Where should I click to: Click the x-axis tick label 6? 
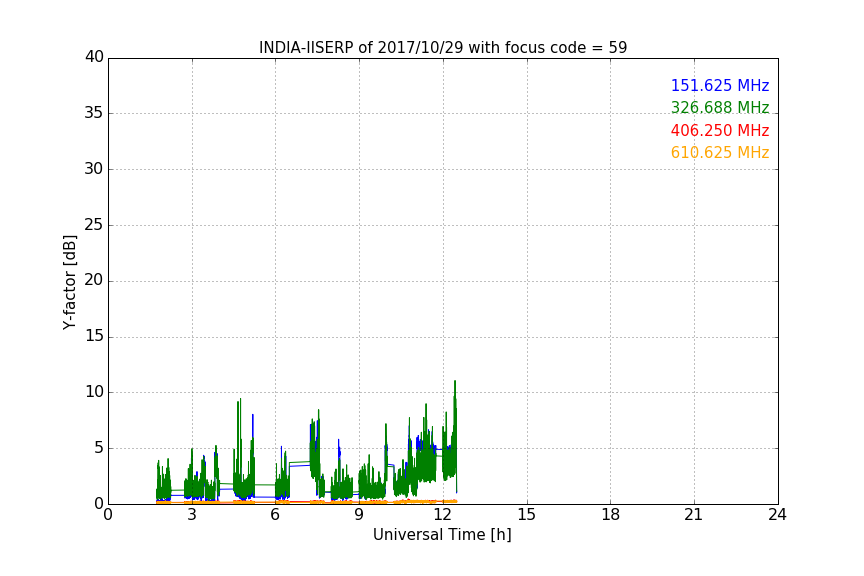pos(275,515)
